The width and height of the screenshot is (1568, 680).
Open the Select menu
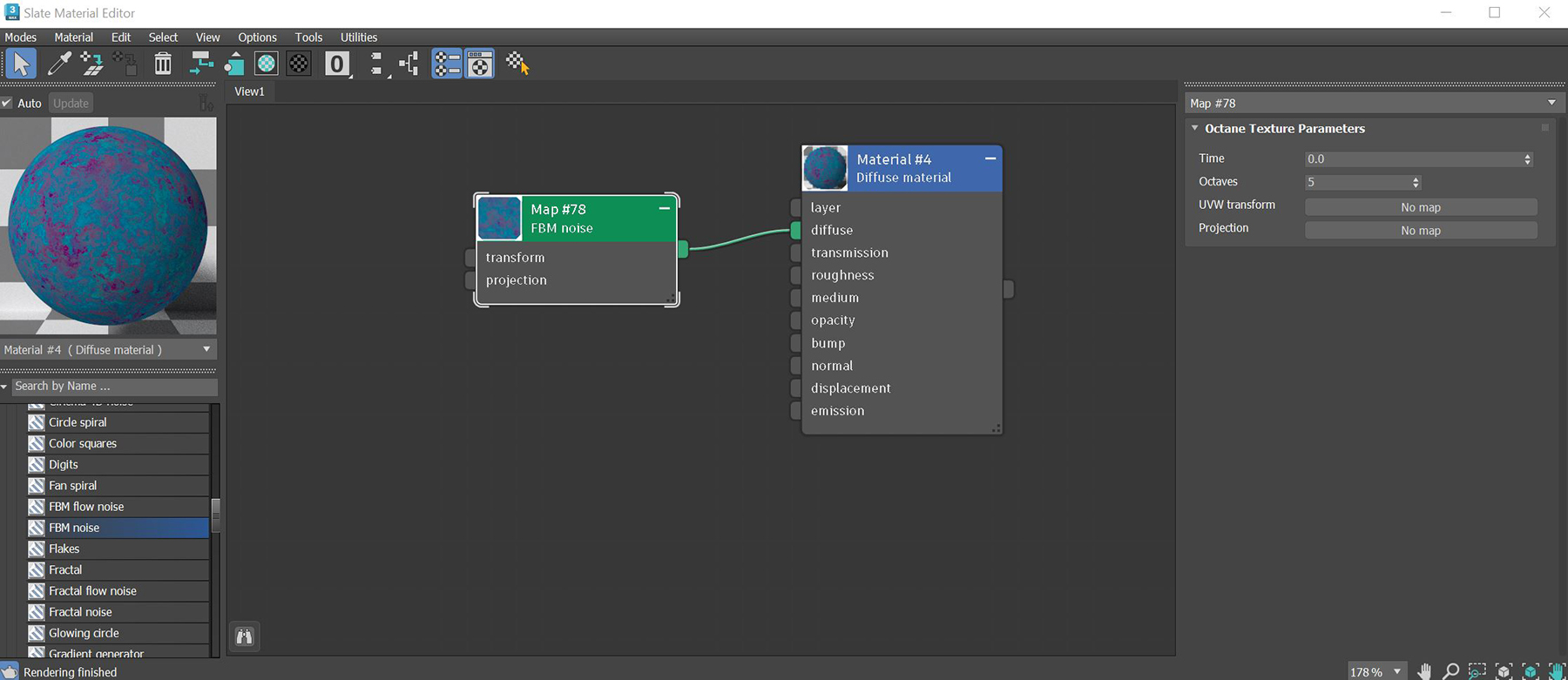pyautogui.click(x=163, y=37)
